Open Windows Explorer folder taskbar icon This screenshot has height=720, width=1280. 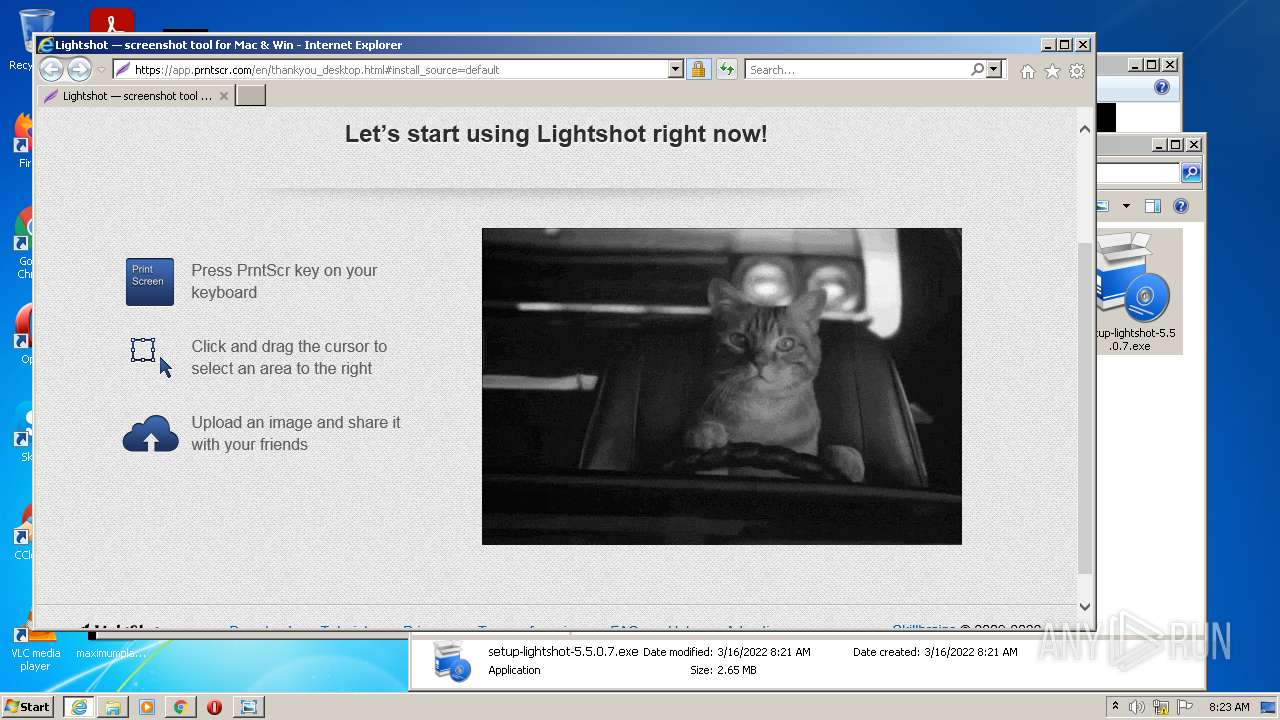(x=113, y=707)
